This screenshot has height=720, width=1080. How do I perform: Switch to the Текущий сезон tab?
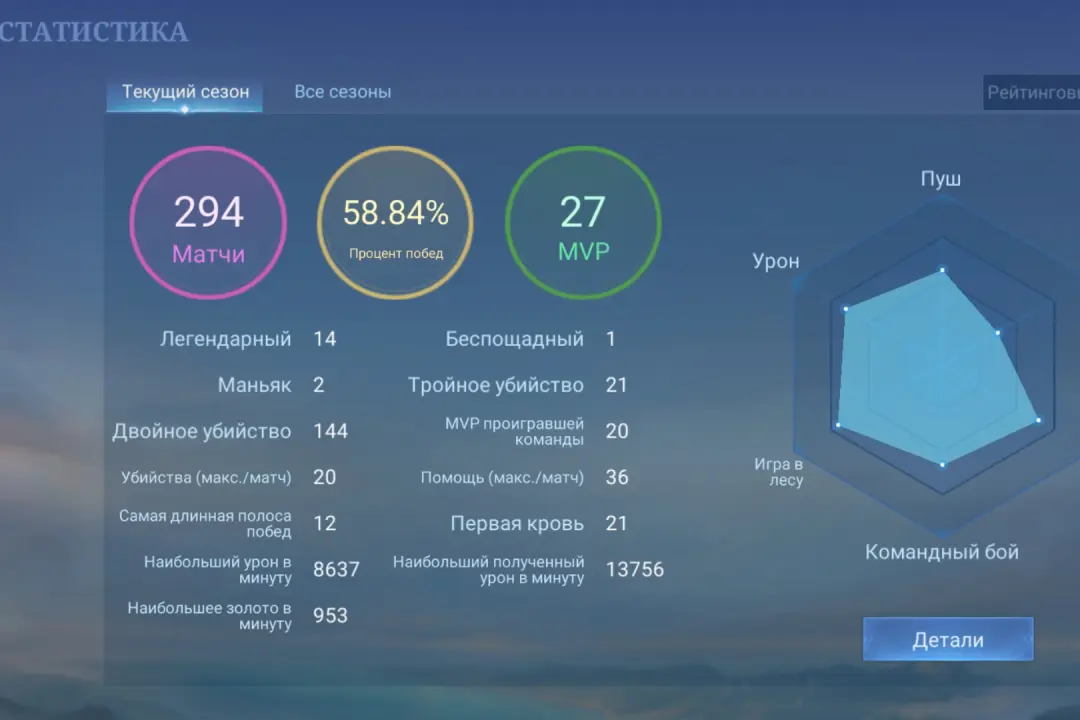[x=185, y=92]
